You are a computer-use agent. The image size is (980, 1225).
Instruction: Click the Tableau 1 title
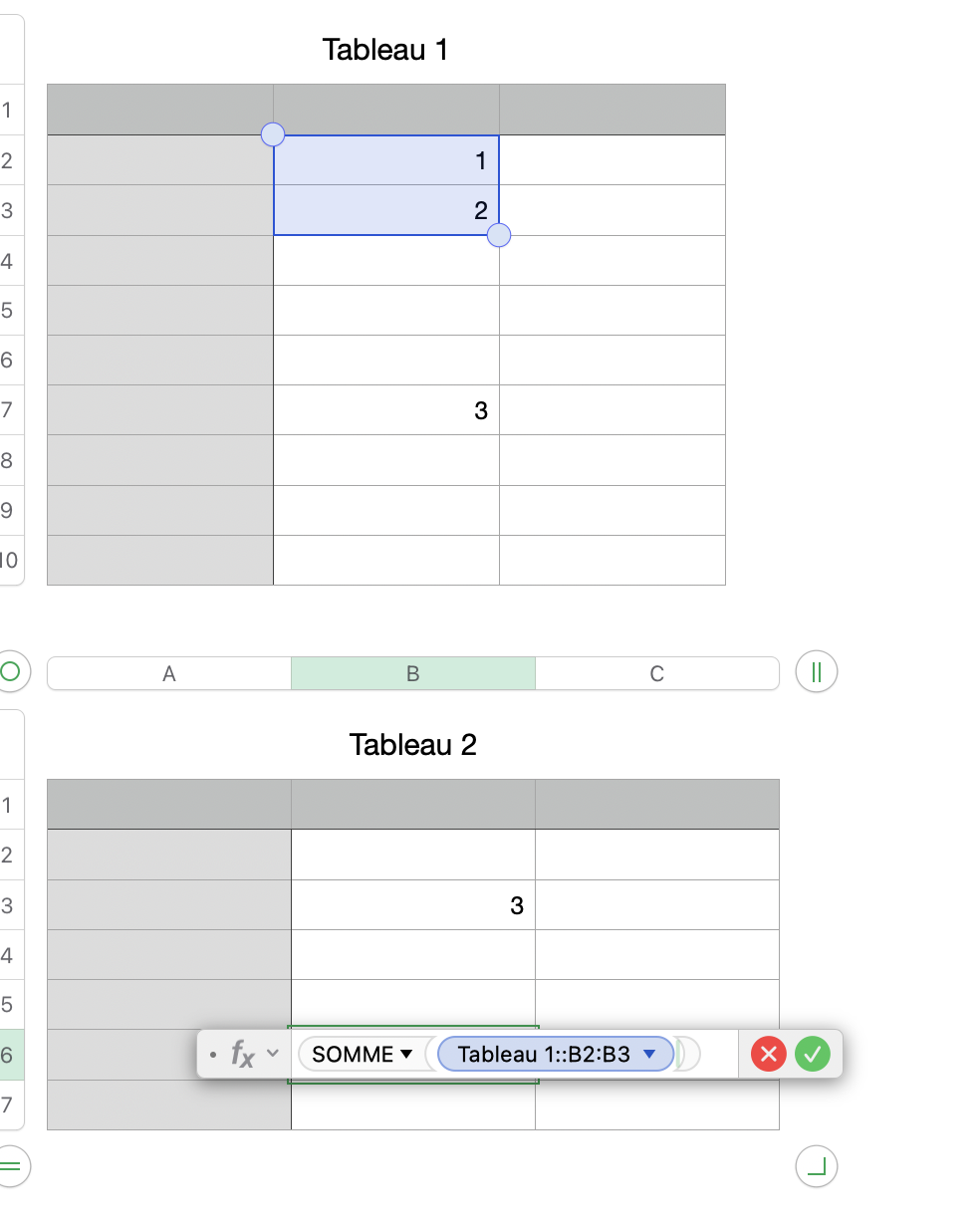coord(385,49)
